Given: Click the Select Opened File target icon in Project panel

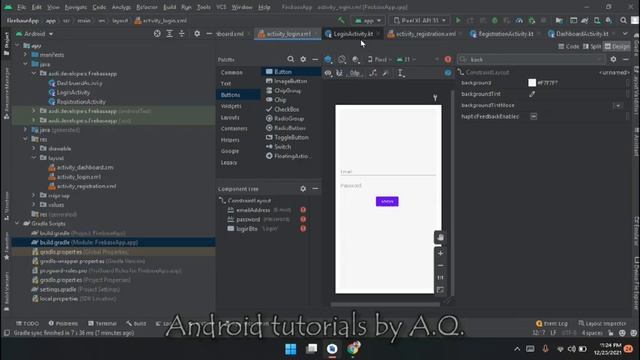Looking at the screenshot, I should [x=157, y=34].
